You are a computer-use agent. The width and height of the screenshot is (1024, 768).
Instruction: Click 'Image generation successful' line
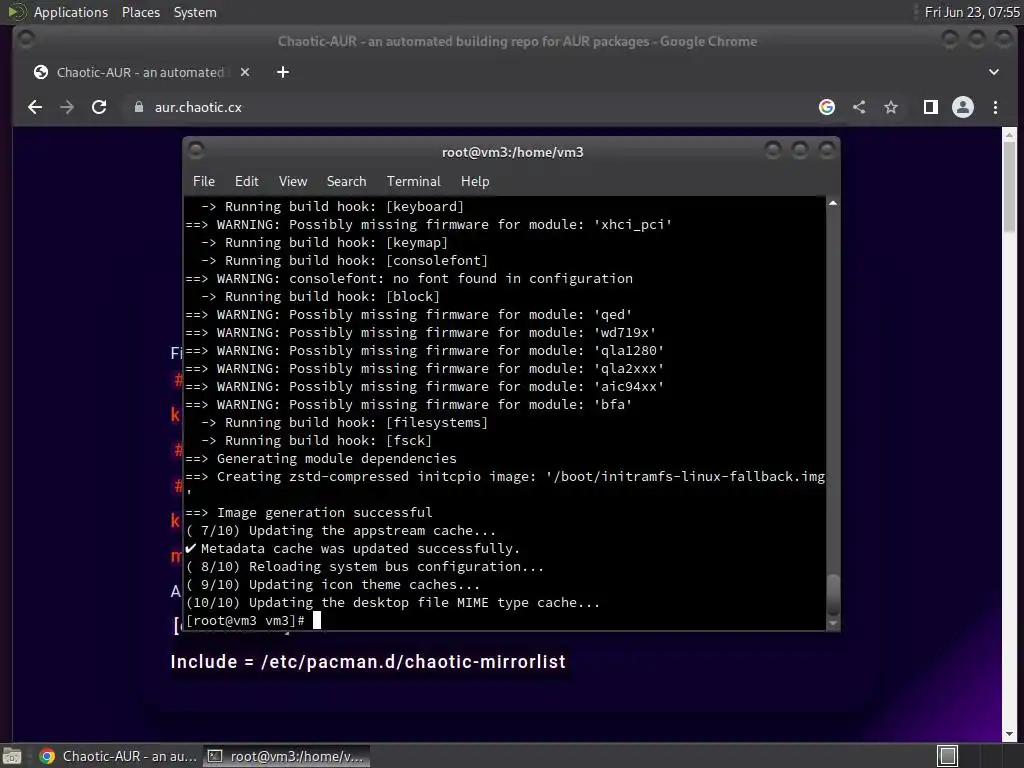[308, 513]
